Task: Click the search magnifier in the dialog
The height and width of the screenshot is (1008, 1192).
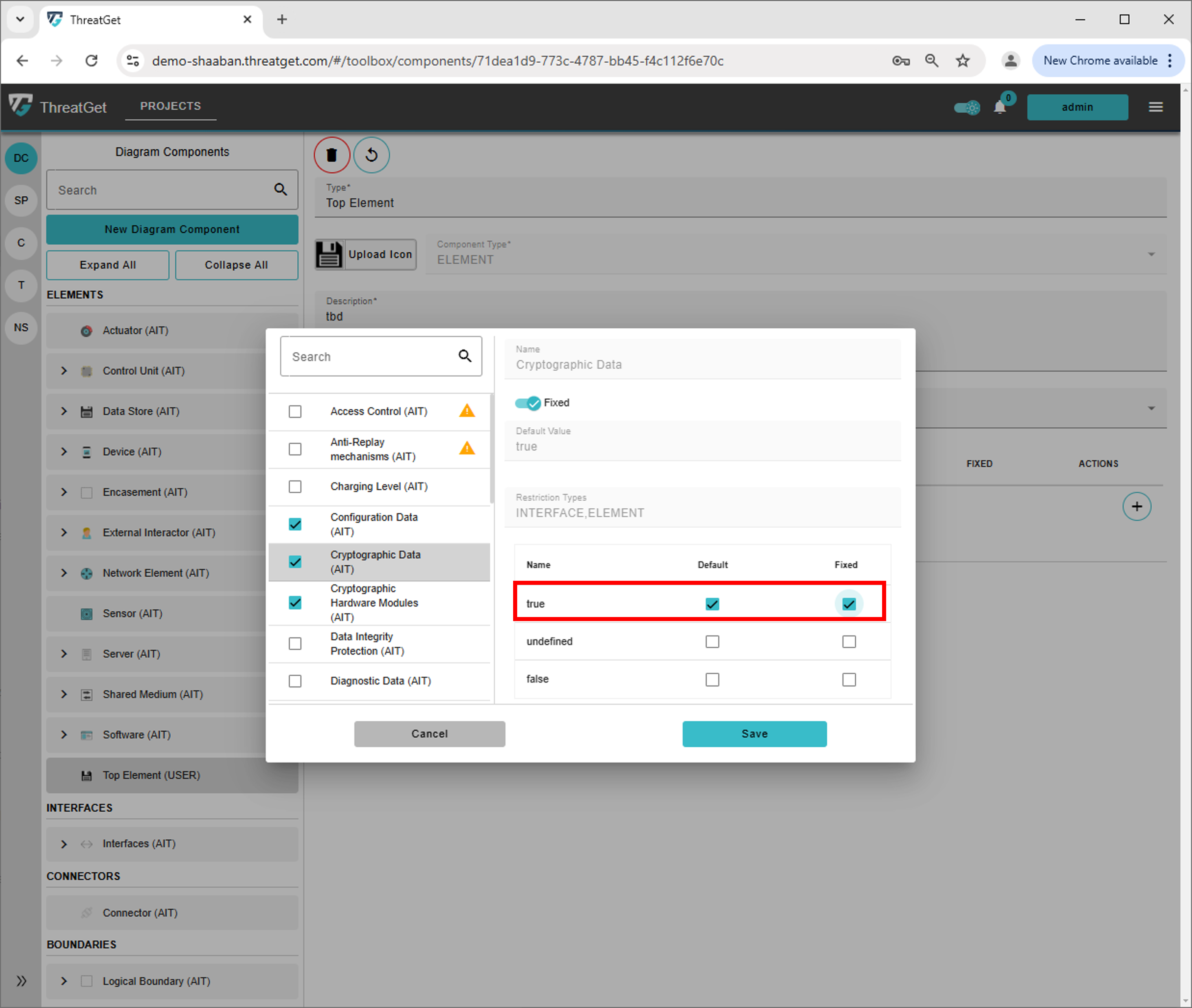Action: (464, 356)
